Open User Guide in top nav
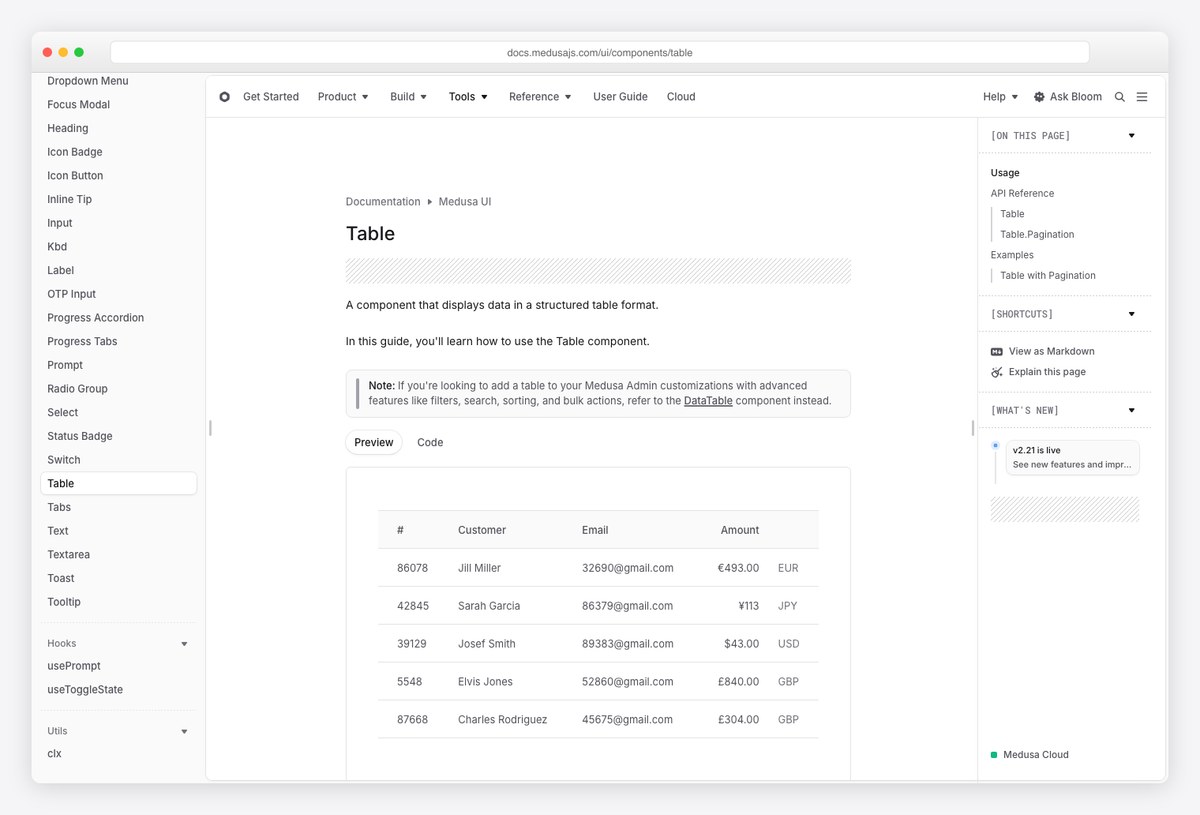 pos(620,97)
